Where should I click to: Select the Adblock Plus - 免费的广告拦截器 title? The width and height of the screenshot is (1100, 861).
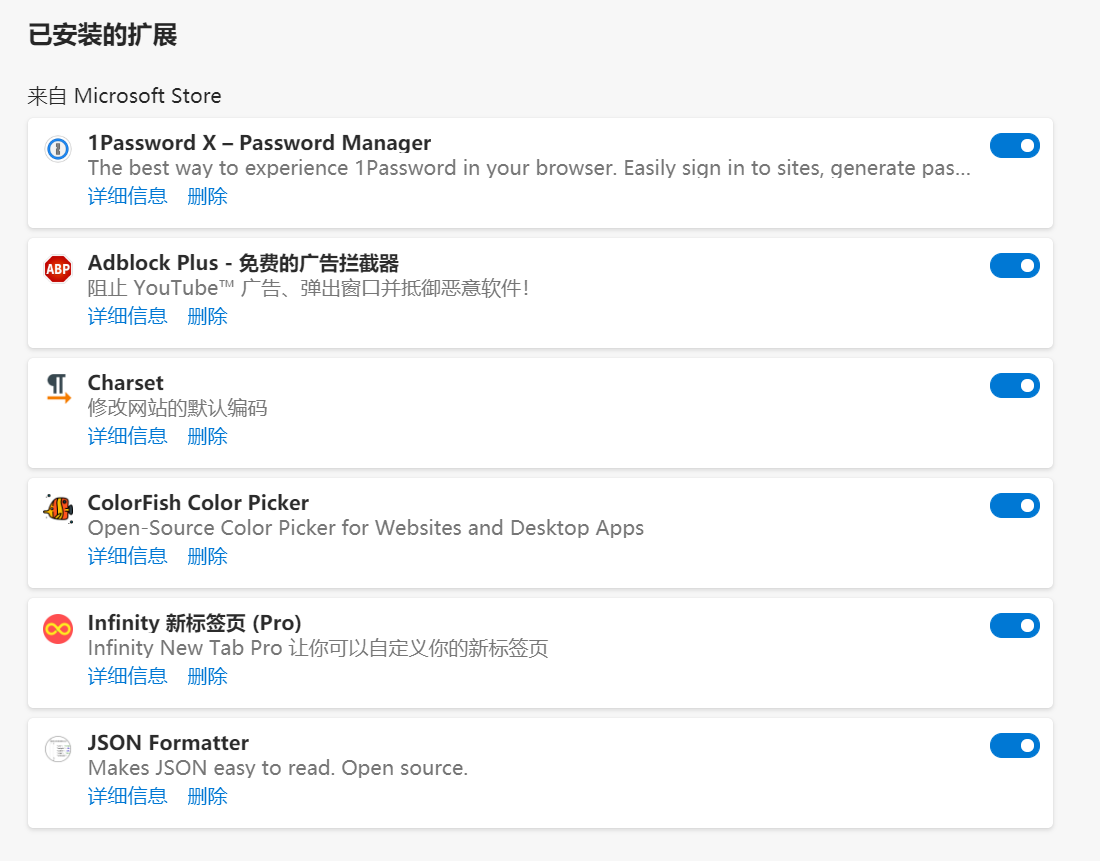pos(243,263)
